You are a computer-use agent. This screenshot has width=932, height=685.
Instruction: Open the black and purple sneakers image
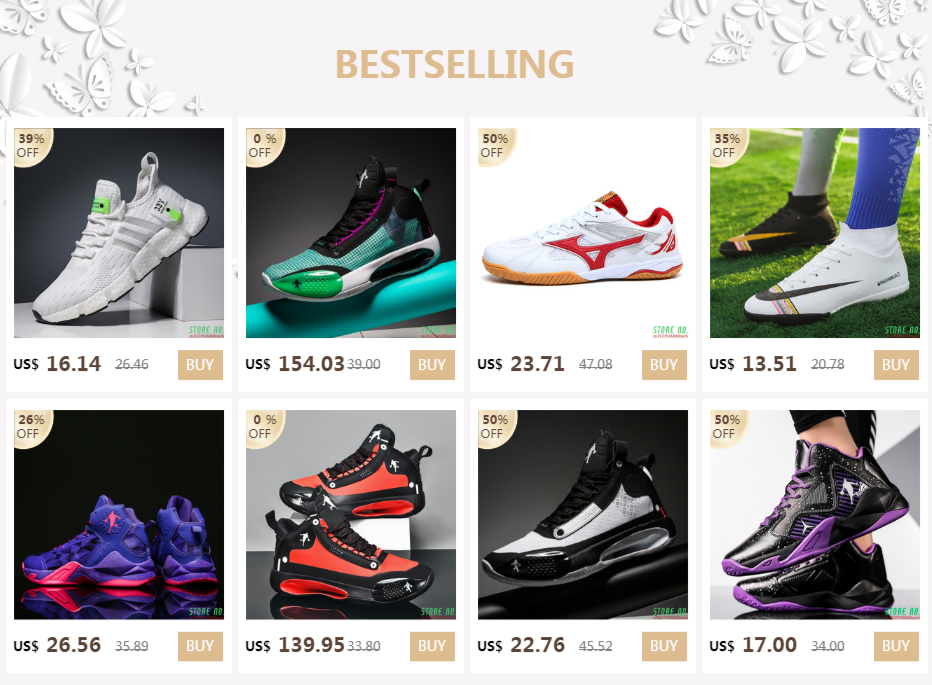[x=814, y=514]
